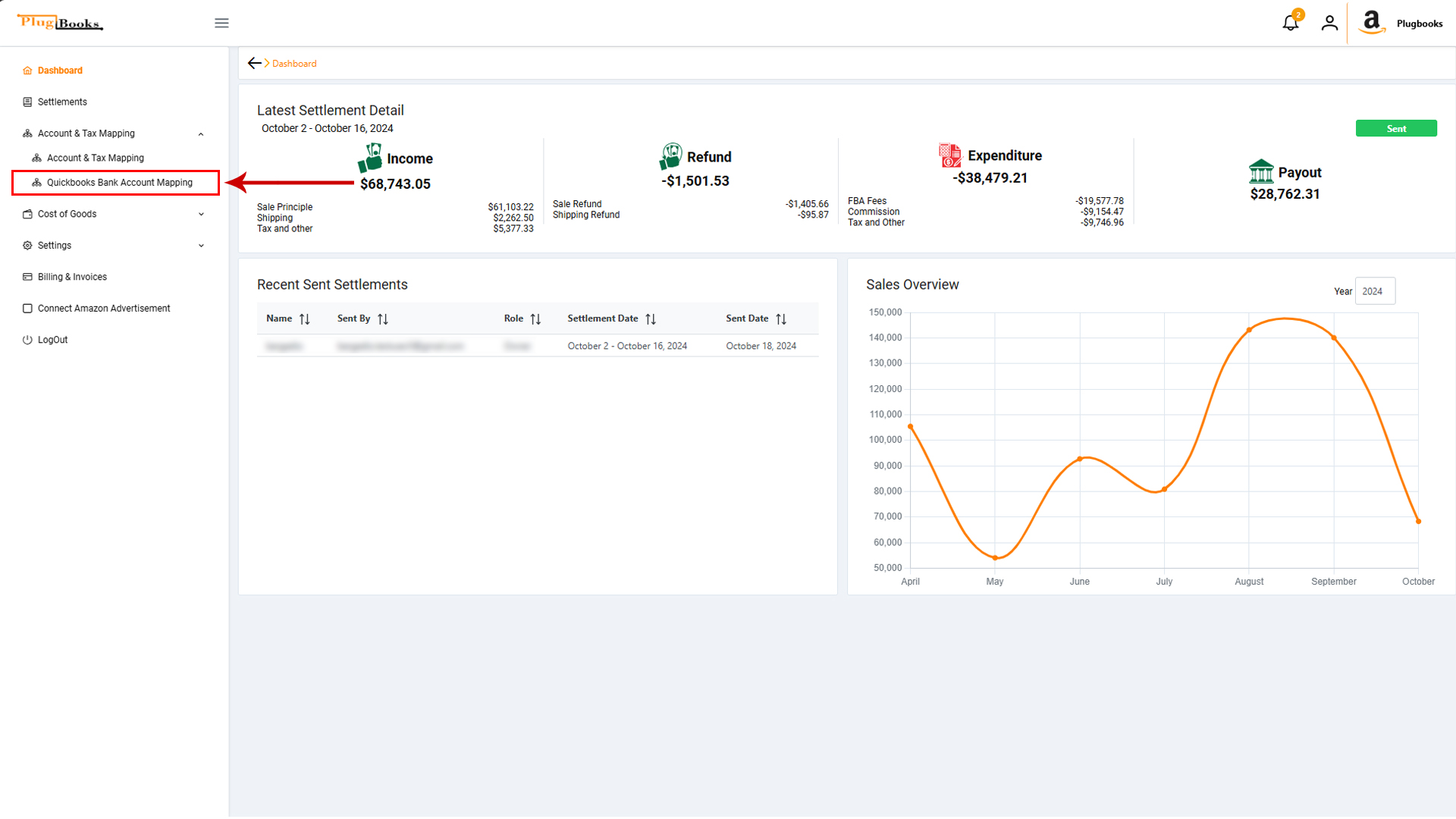Click the Tax and other value $5,377.33
1456x819 pixels.
coord(513,229)
